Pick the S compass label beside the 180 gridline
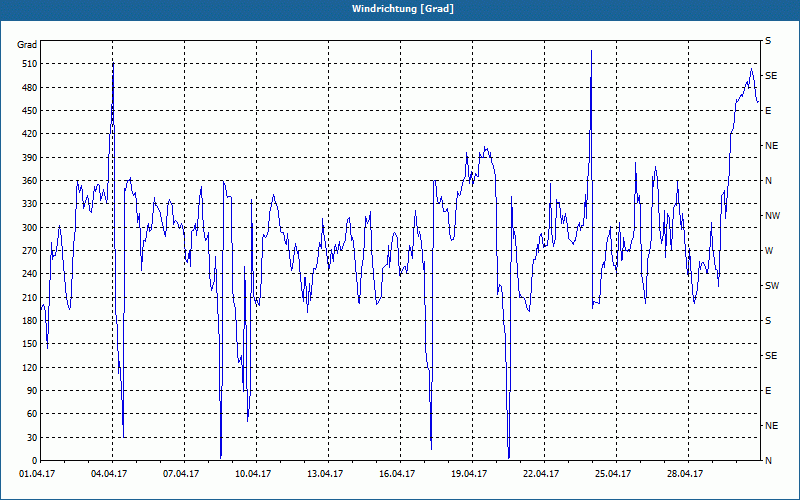The height and width of the screenshot is (500, 800). click(768, 321)
